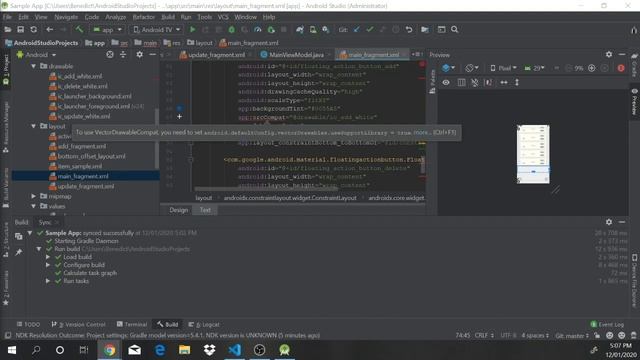Open the AVD Manager icon
The height and width of the screenshot is (360, 640).
(313, 29)
